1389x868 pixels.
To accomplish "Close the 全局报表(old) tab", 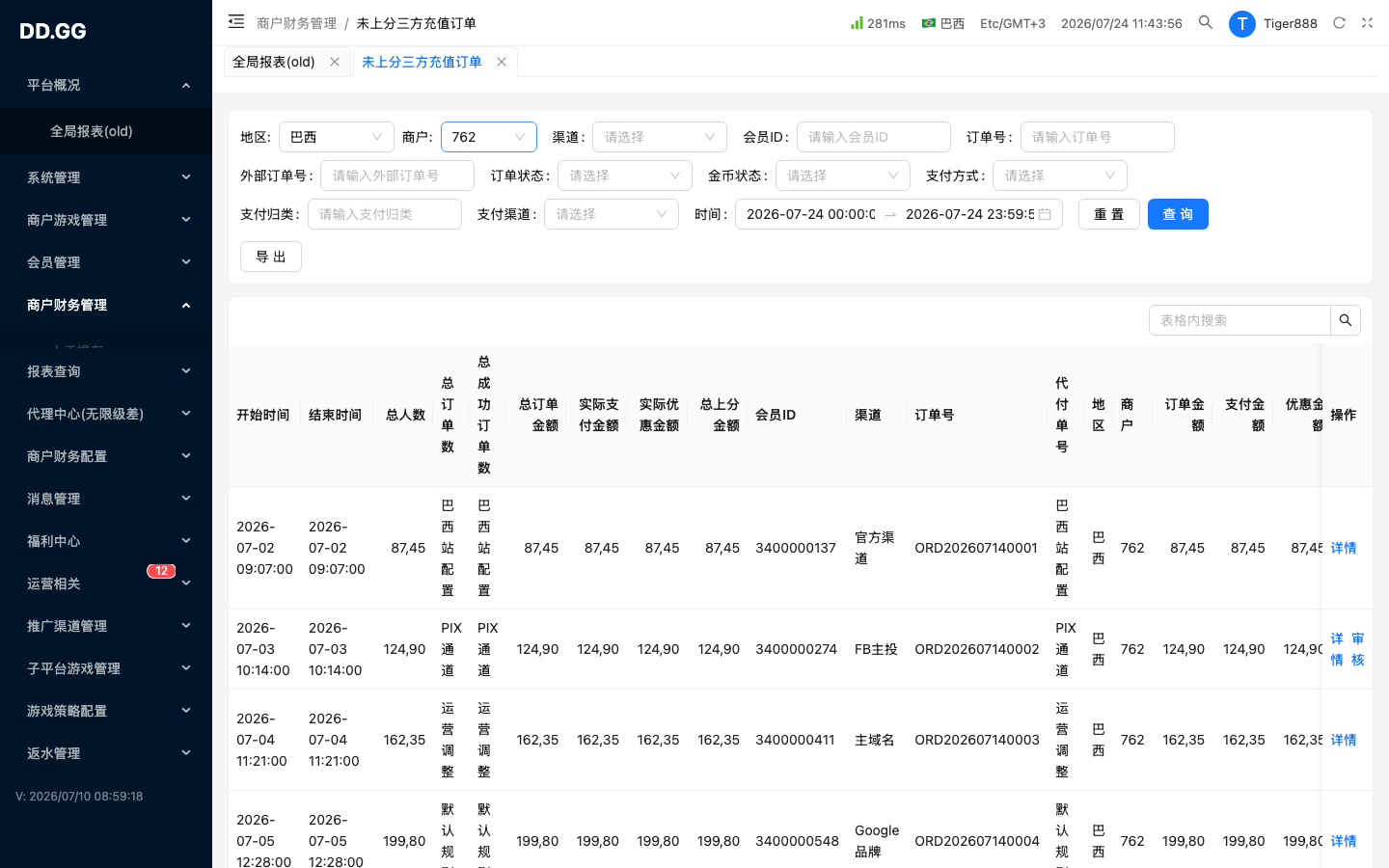I will click(x=335, y=62).
